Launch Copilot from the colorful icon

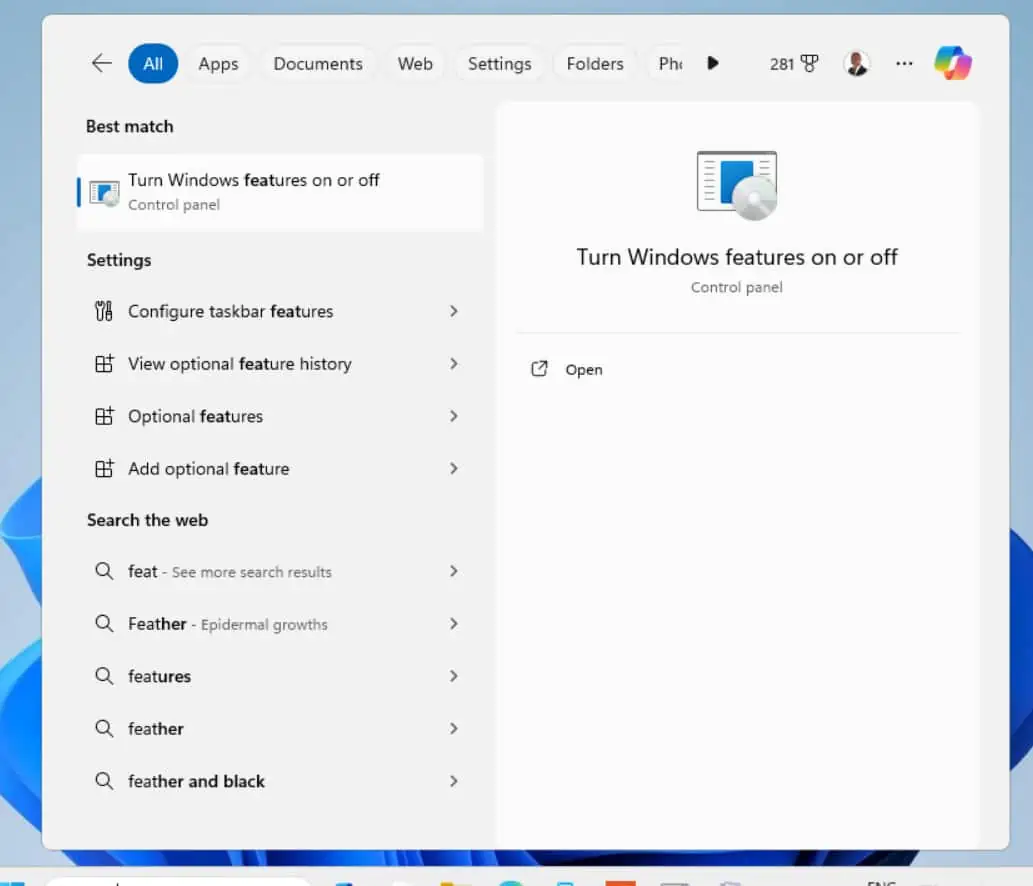click(953, 63)
